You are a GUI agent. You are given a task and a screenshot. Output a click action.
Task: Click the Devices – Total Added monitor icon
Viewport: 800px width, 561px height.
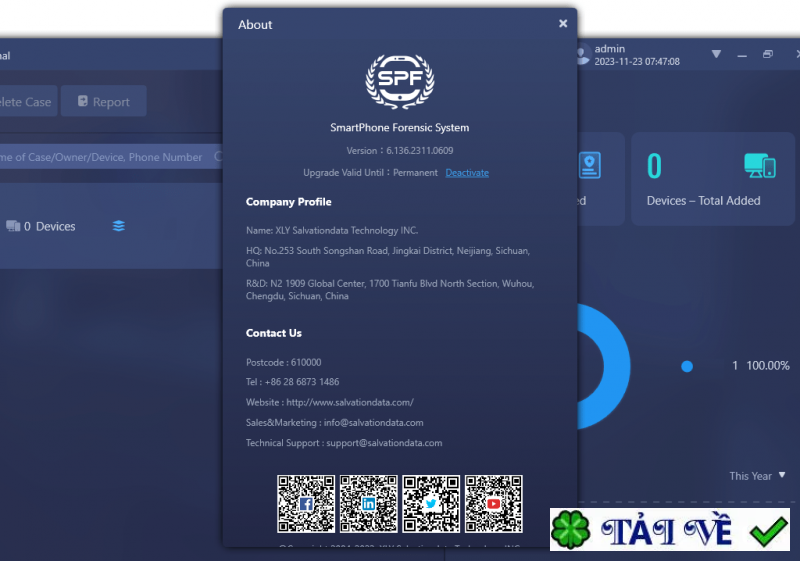(760, 166)
